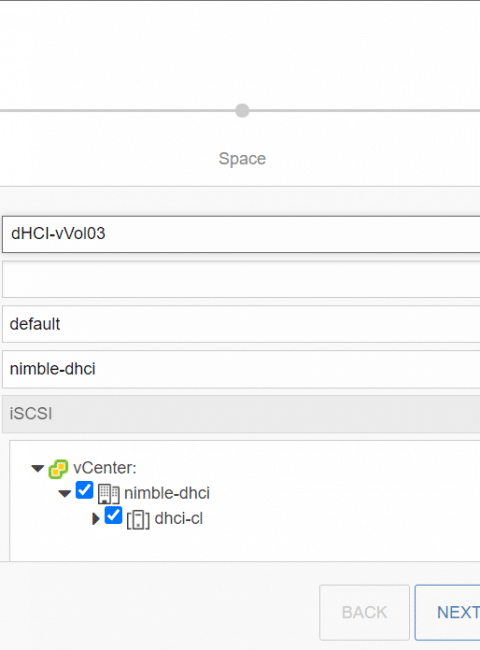Click the Space wizard step label
This screenshot has height=650, width=480.
242,159
